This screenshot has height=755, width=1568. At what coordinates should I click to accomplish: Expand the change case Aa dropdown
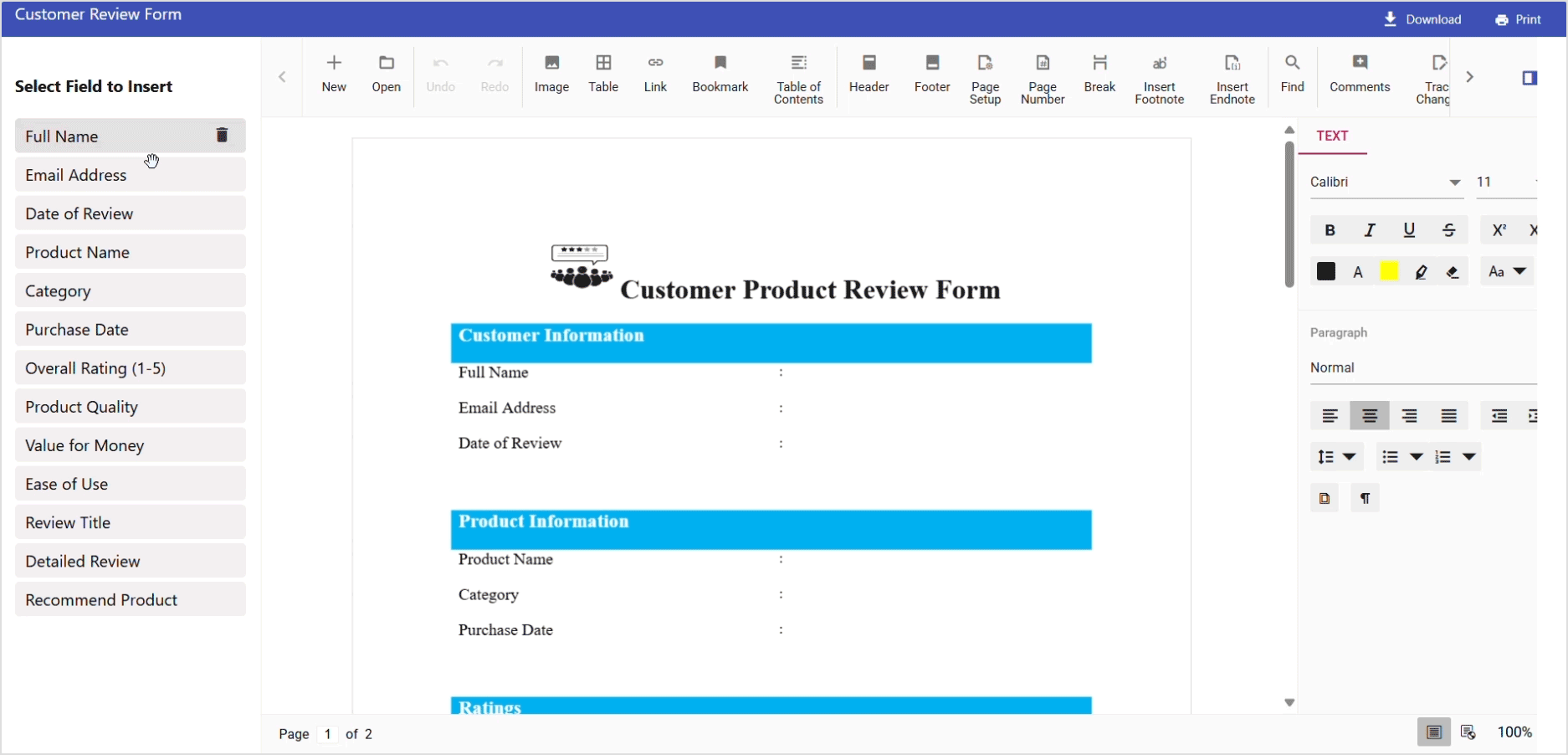[x=1508, y=272]
